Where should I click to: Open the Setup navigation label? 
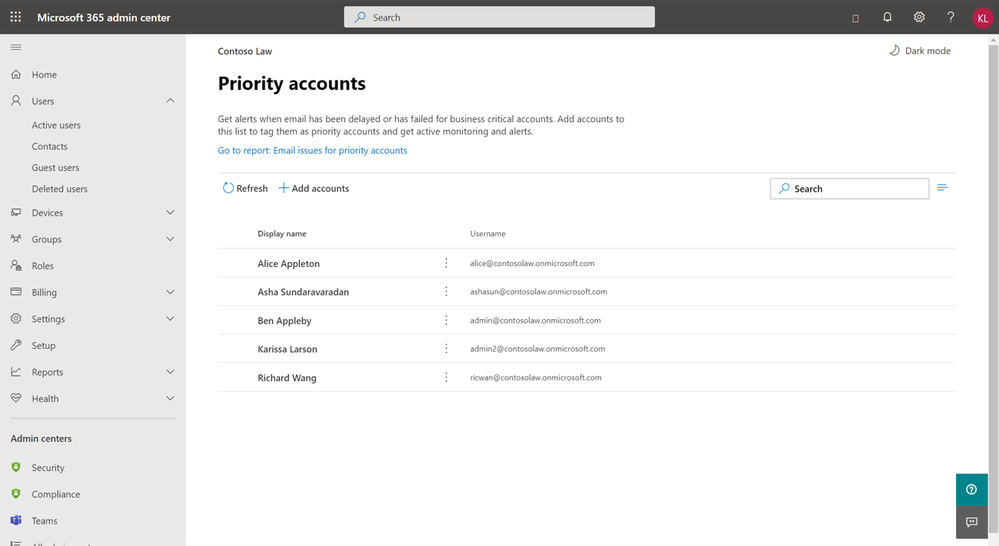[43, 345]
